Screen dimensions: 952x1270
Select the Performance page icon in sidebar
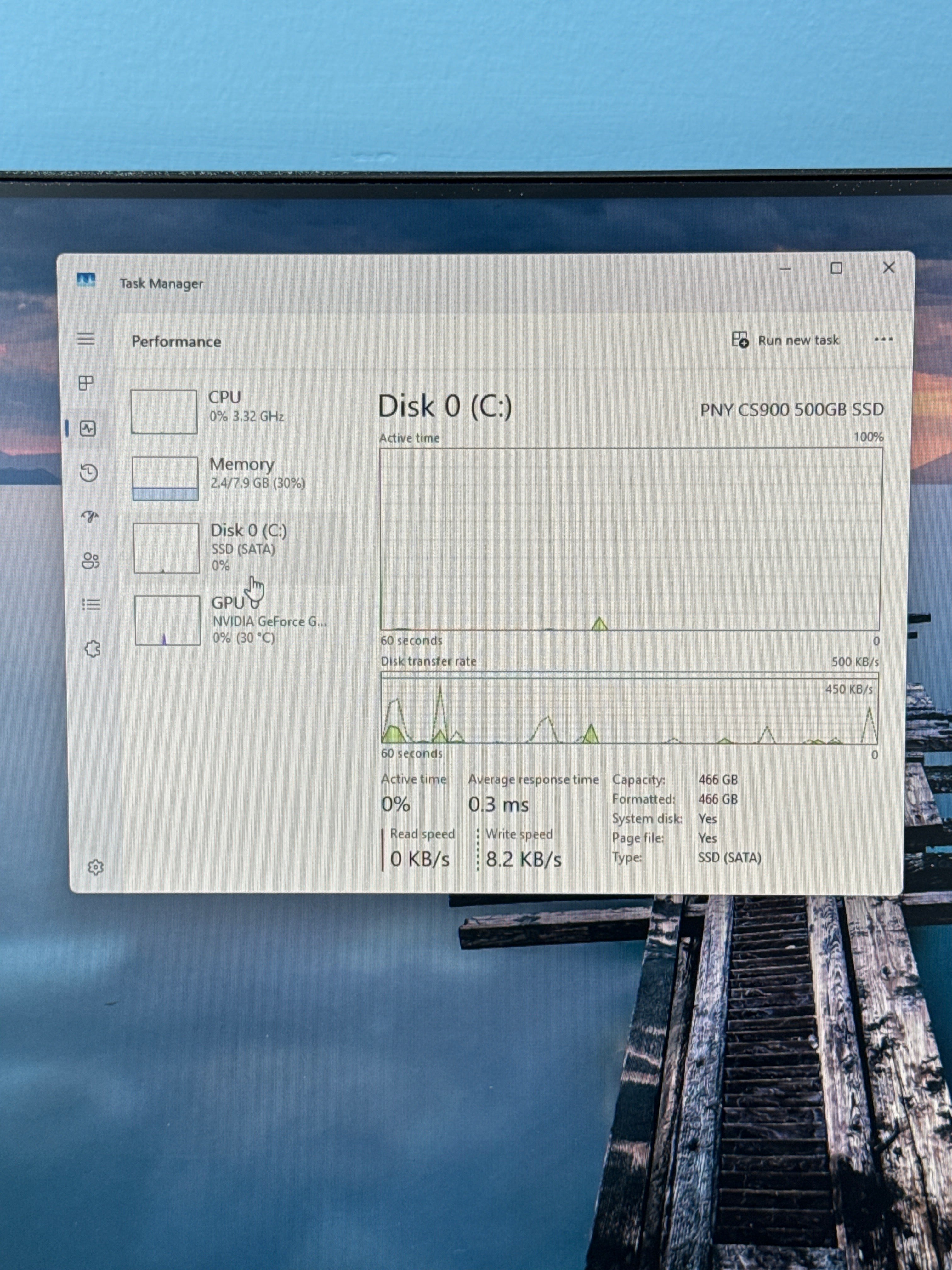click(x=88, y=428)
